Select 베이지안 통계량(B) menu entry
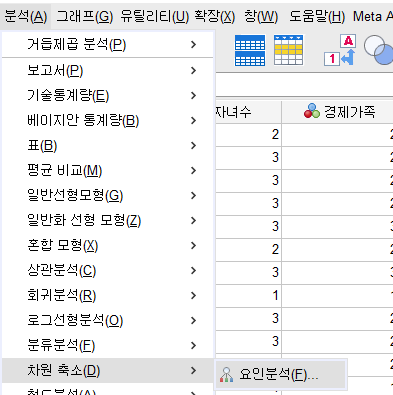The width and height of the screenshot is (393, 395). (x=107, y=120)
